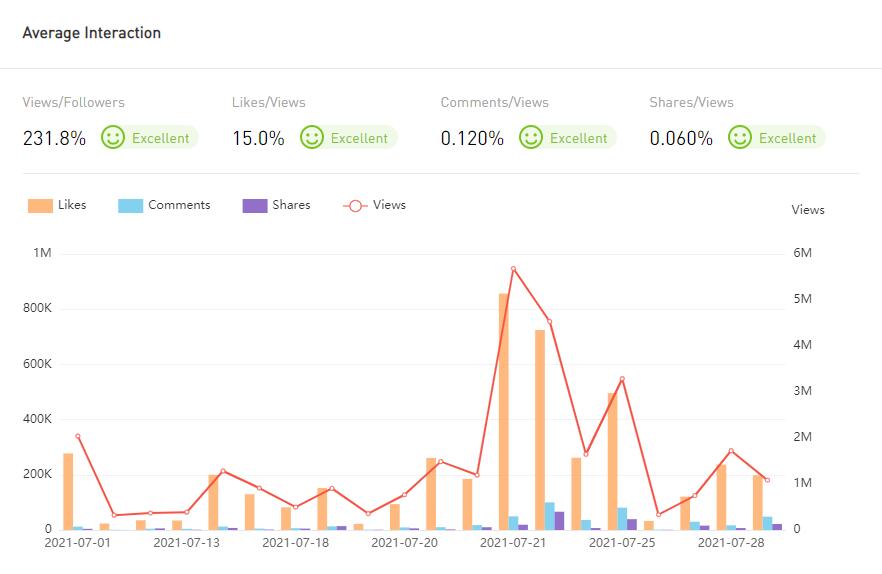The width and height of the screenshot is (882, 574).
Task: Click the Likes/Views metric label
Action: pyautogui.click(x=269, y=102)
